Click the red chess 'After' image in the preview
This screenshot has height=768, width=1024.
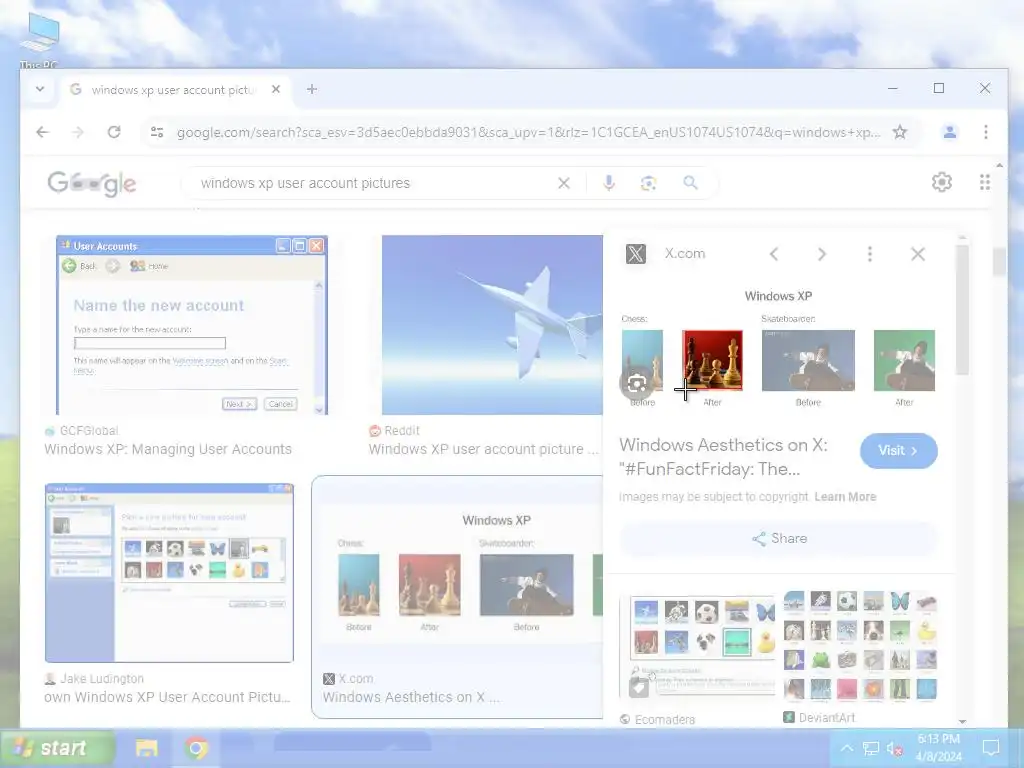pyautogui.click(x=712, y=360)
